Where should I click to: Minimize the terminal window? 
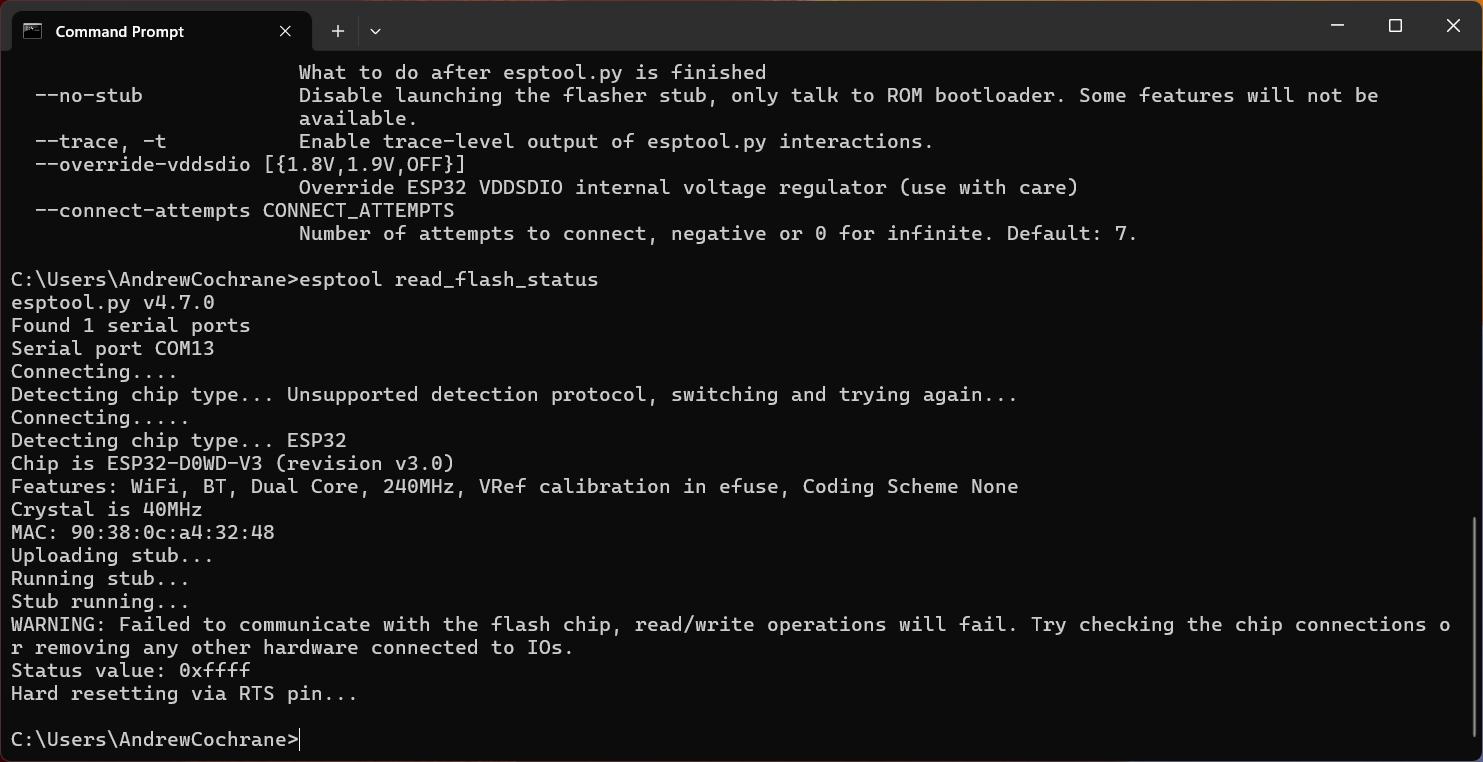tap(1338, 26)
